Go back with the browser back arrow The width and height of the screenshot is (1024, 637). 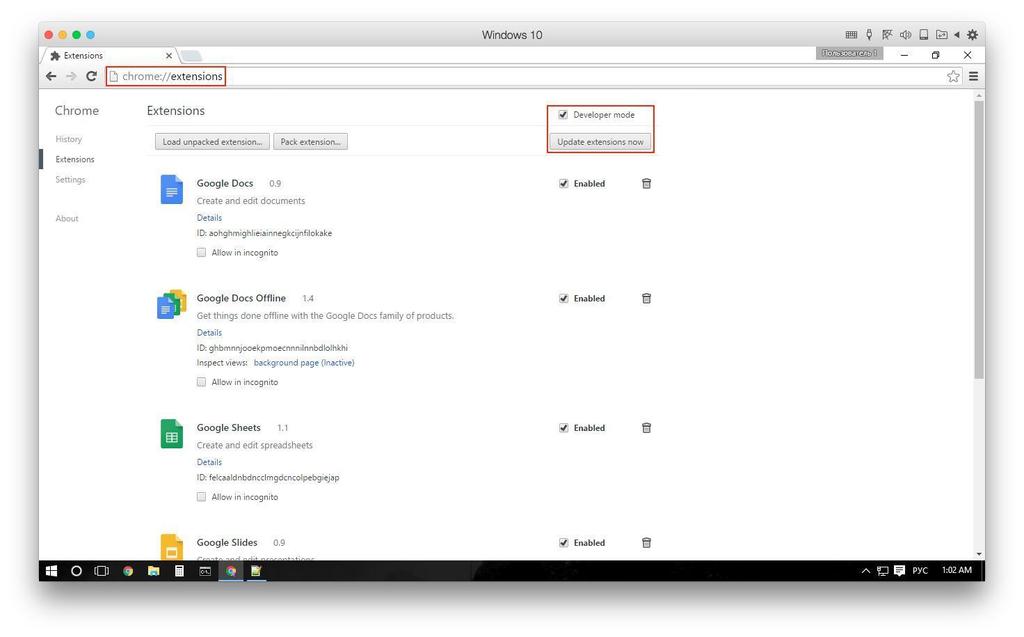(51, 76)
